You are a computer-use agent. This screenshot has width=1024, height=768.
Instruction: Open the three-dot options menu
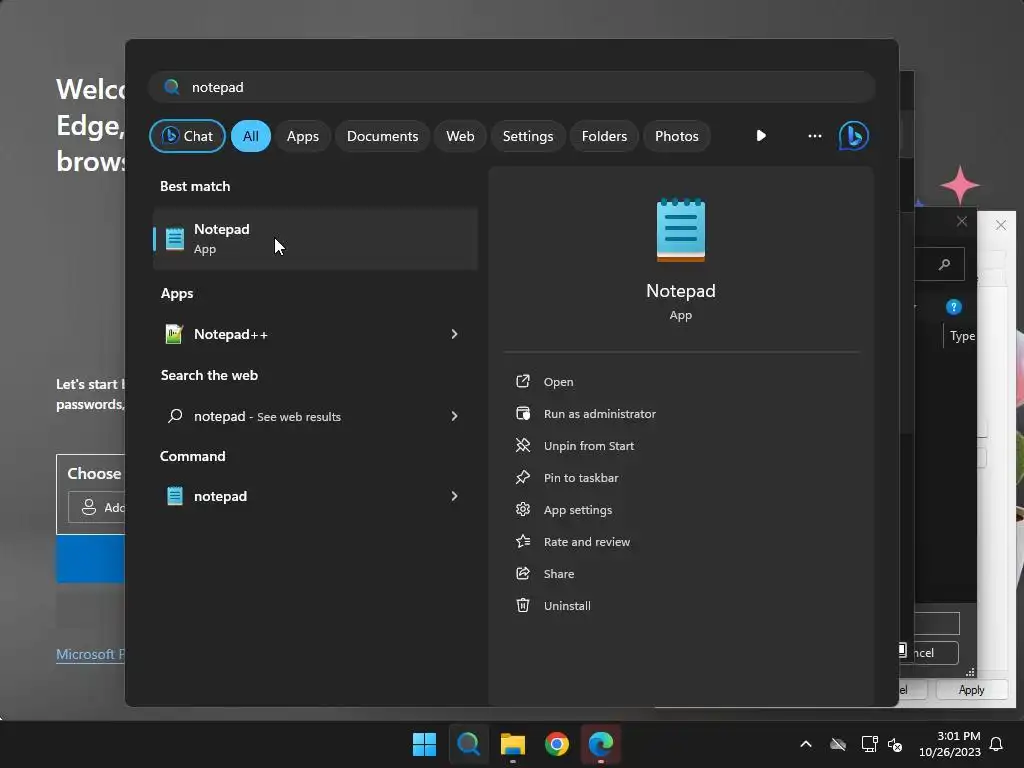click(814, 136)
